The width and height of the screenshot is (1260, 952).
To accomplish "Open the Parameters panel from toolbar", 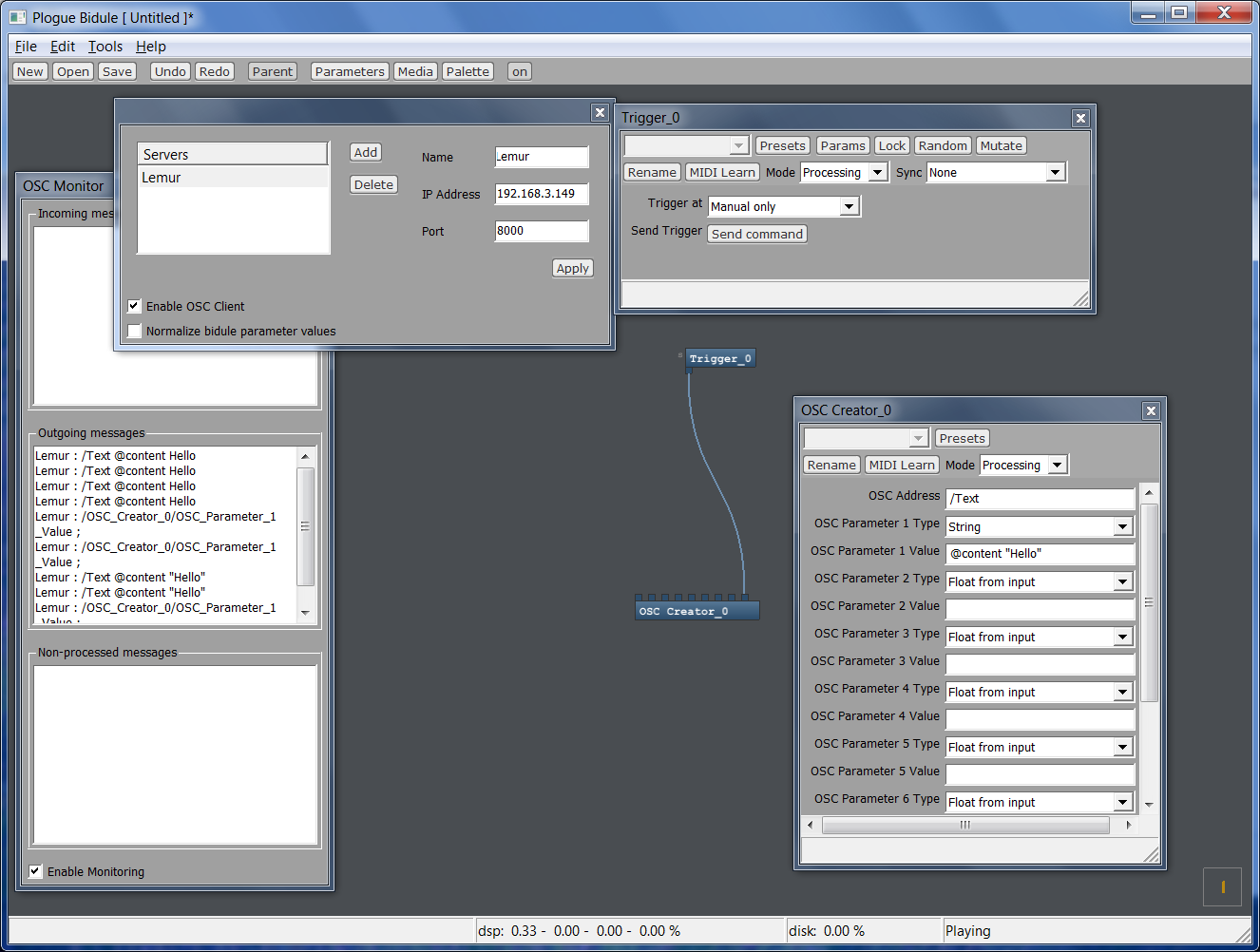I will pyautogui.click(x=350, y=71).
